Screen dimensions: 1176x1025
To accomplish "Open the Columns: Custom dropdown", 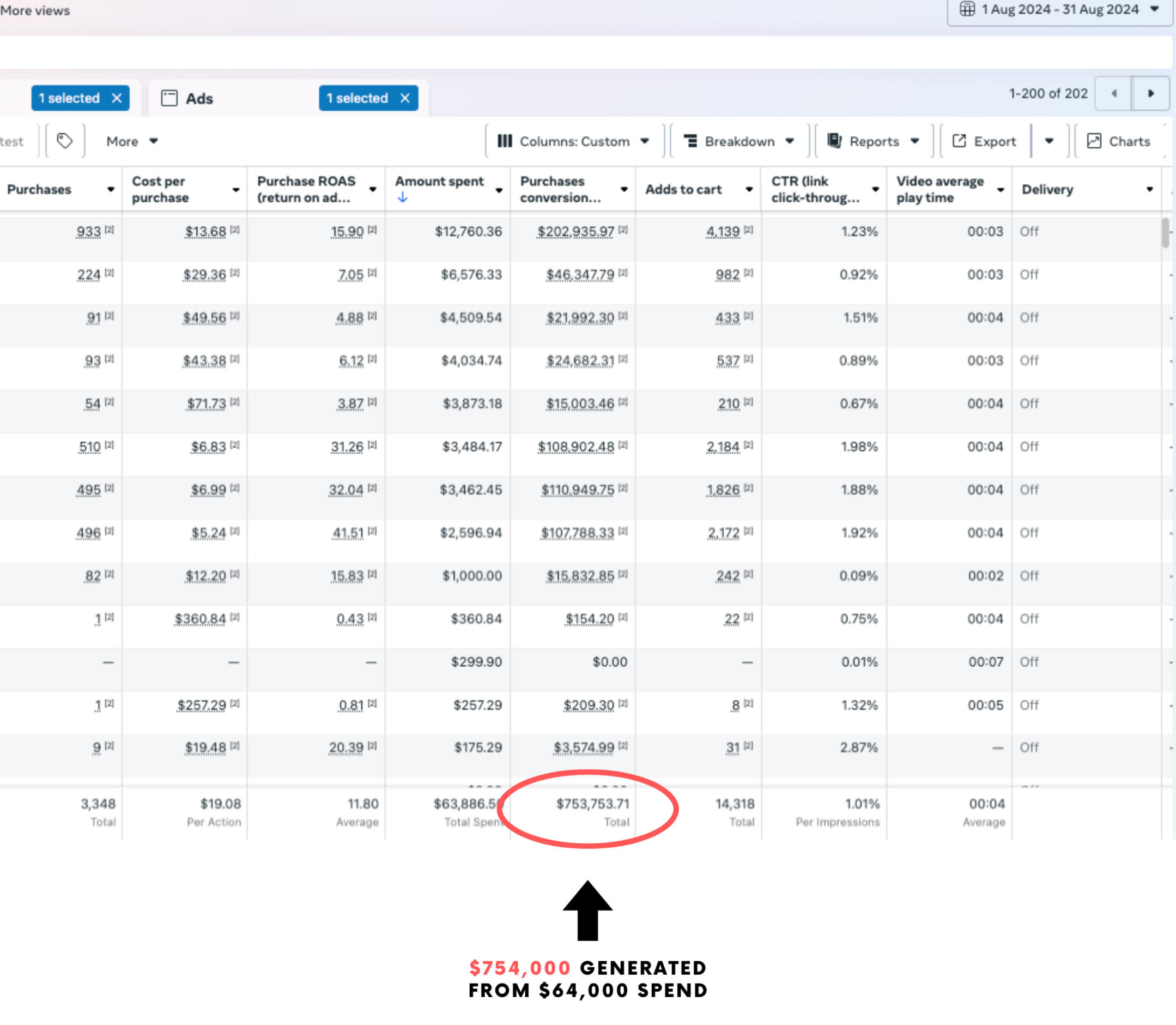I will (573, 141).
